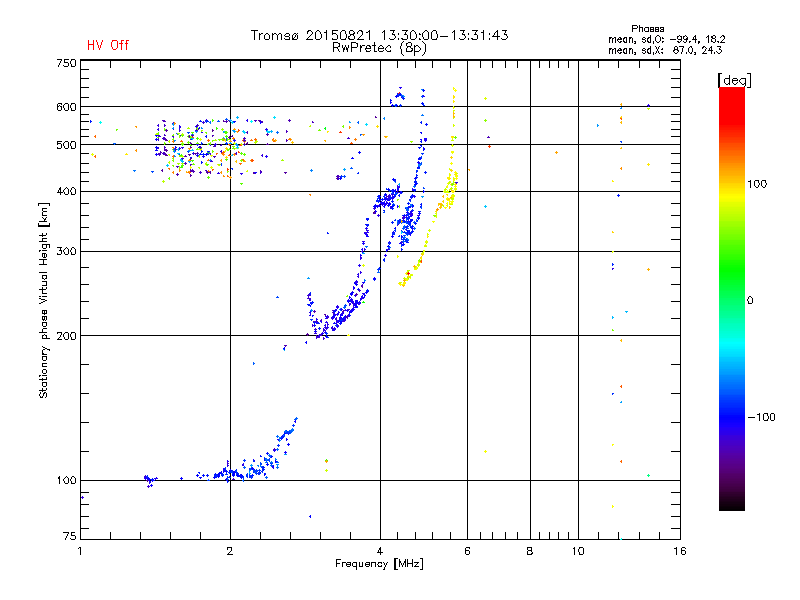
Task: Click the 'Stationary phase Virtual Height [km]' axis label
Action: (44, 300)
